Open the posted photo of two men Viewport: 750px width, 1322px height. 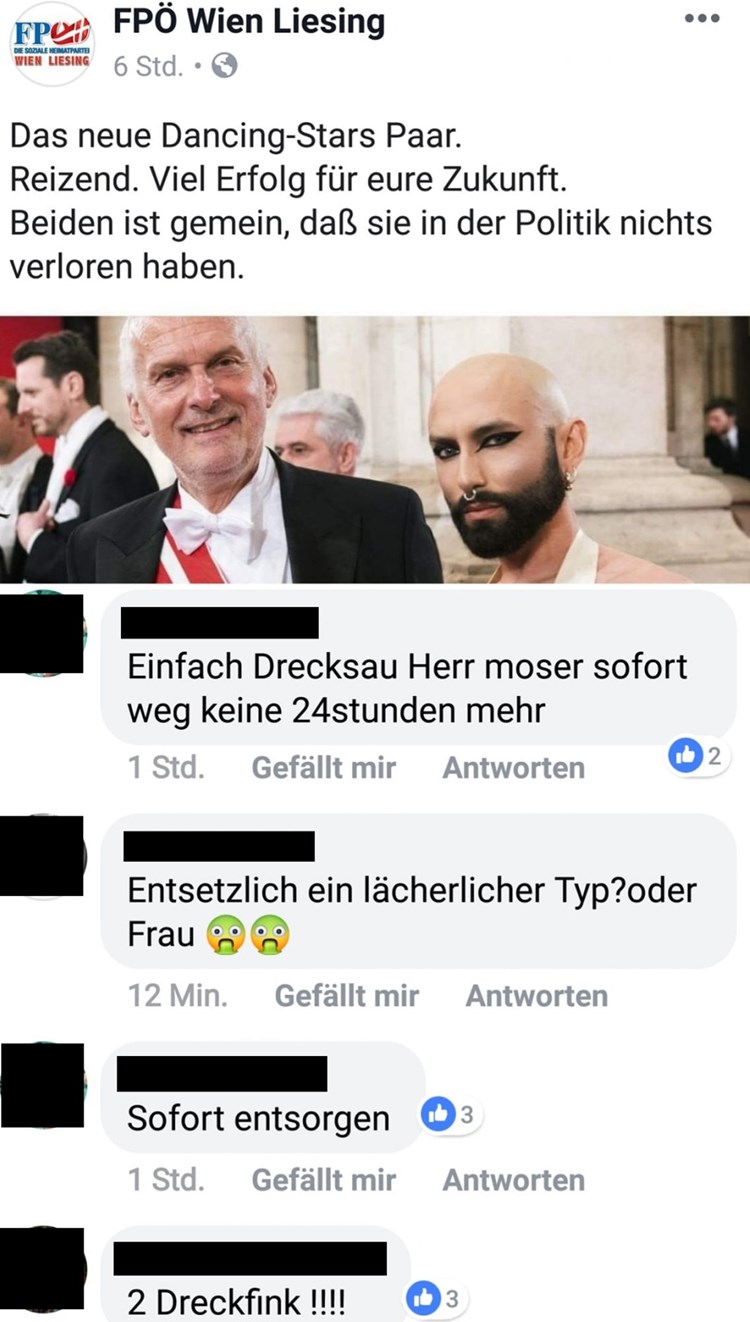[375, 449]
